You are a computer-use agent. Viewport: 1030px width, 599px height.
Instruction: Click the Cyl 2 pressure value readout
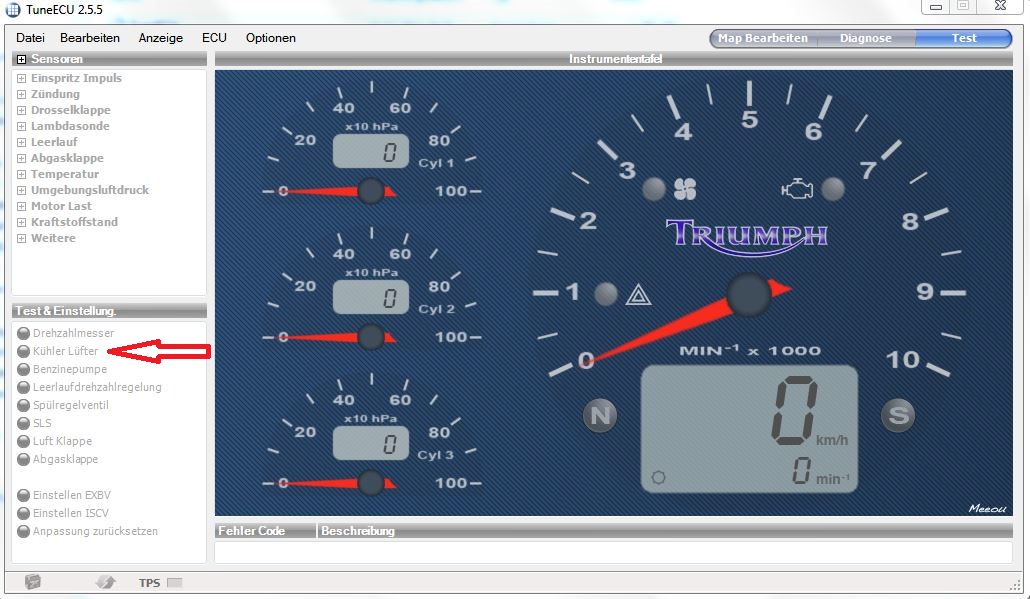click(x=371, y=297)
